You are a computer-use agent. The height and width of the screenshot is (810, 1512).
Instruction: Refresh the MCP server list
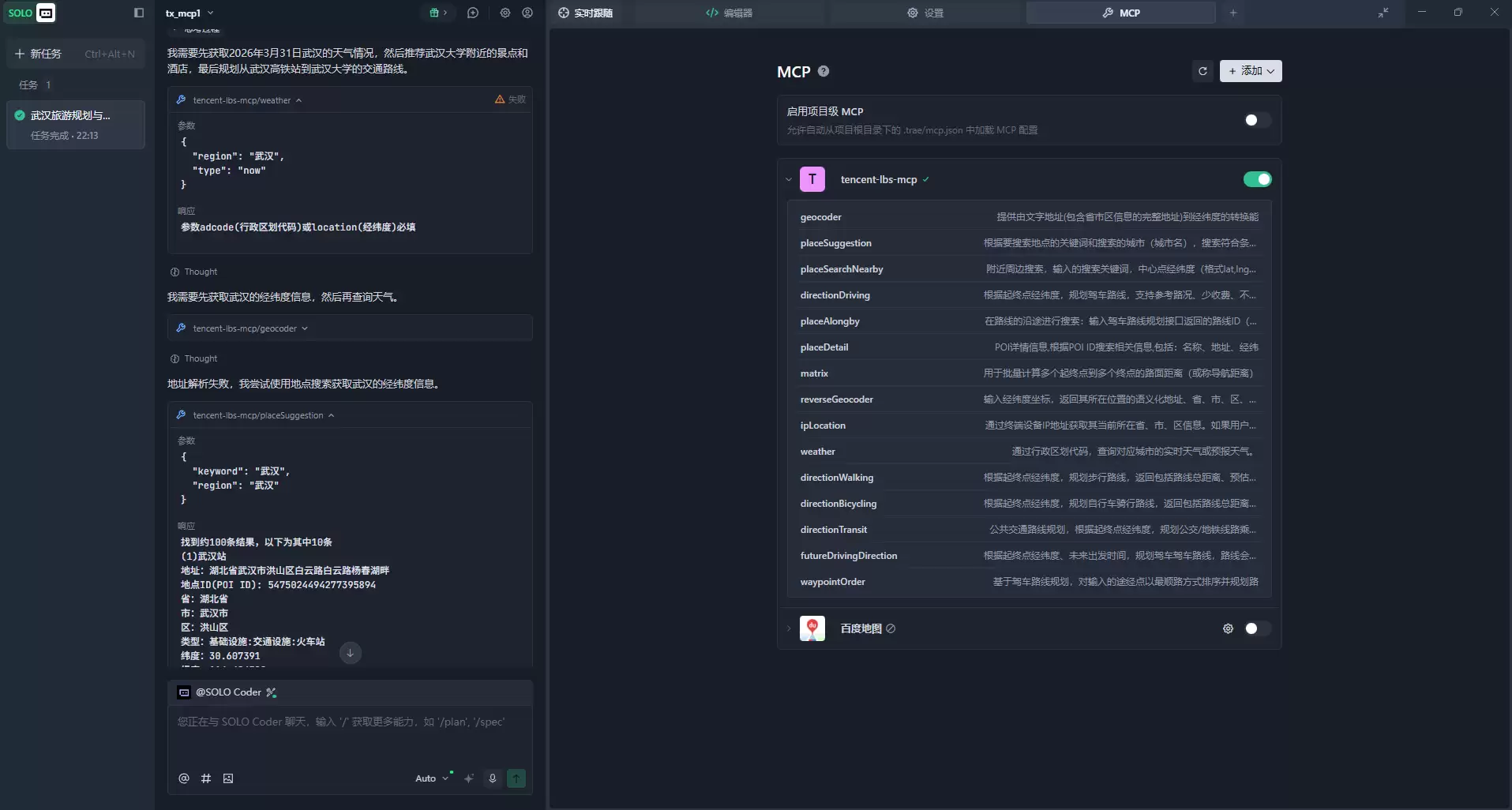click(x=1202, y=71)
